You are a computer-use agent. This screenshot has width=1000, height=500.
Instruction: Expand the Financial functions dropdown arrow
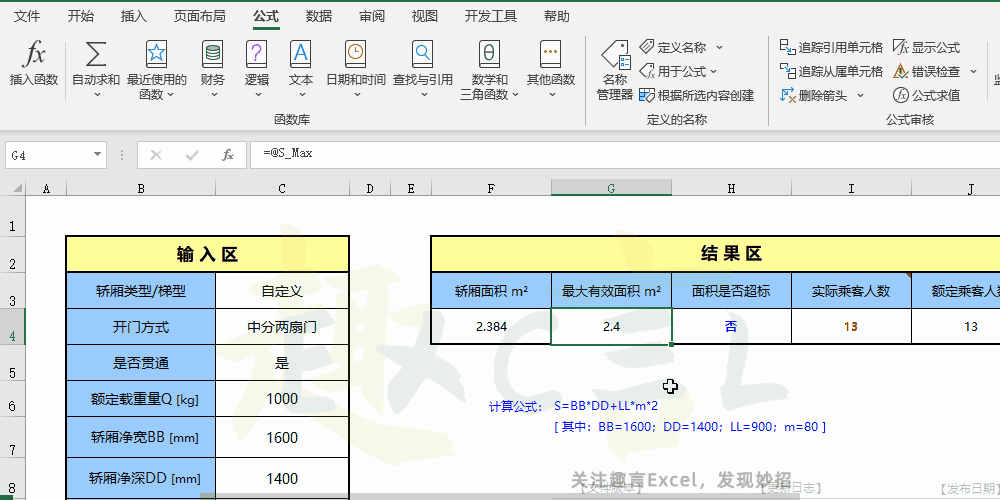tap(214, 94)
